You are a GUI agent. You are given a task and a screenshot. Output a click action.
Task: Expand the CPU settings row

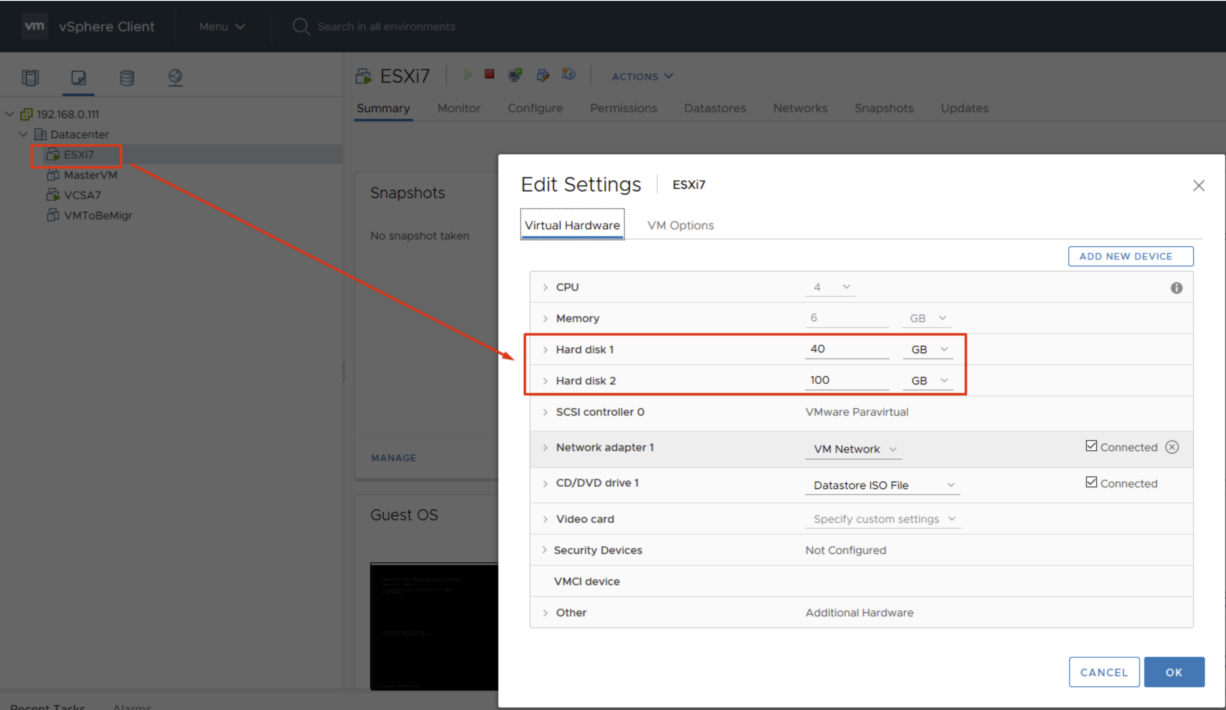tap(545, 287)
